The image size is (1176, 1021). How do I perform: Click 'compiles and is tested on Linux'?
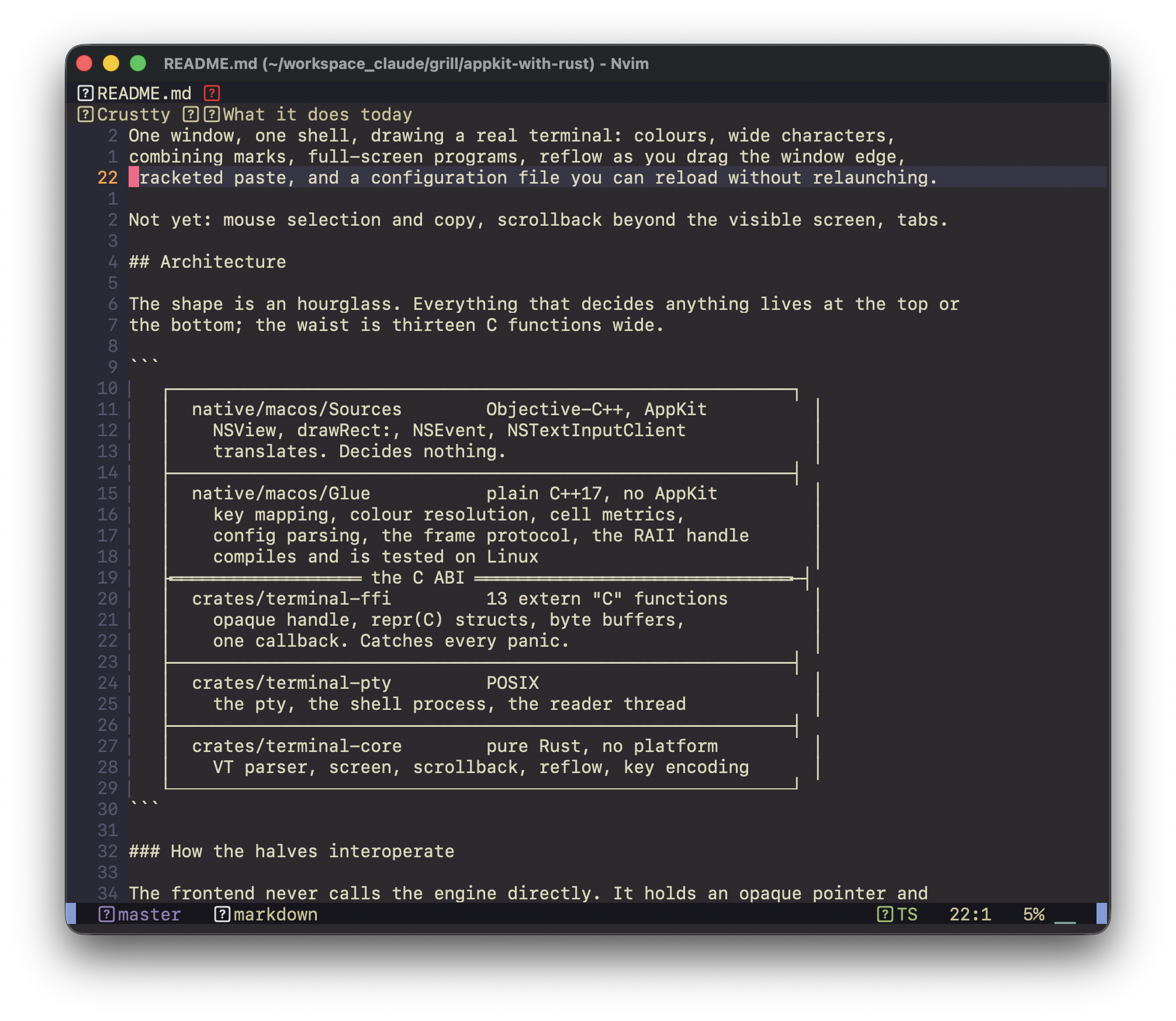coord(375,556)
